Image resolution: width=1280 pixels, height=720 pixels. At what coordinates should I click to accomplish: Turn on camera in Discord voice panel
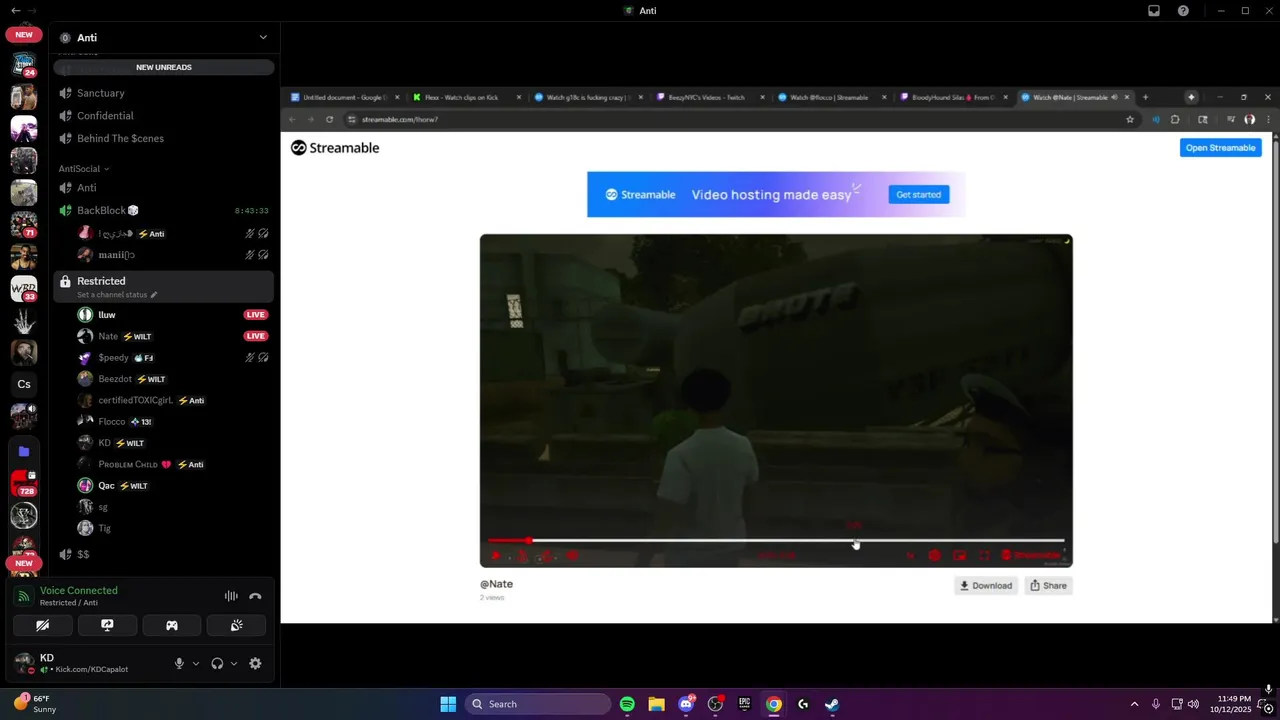pos(42,625)
